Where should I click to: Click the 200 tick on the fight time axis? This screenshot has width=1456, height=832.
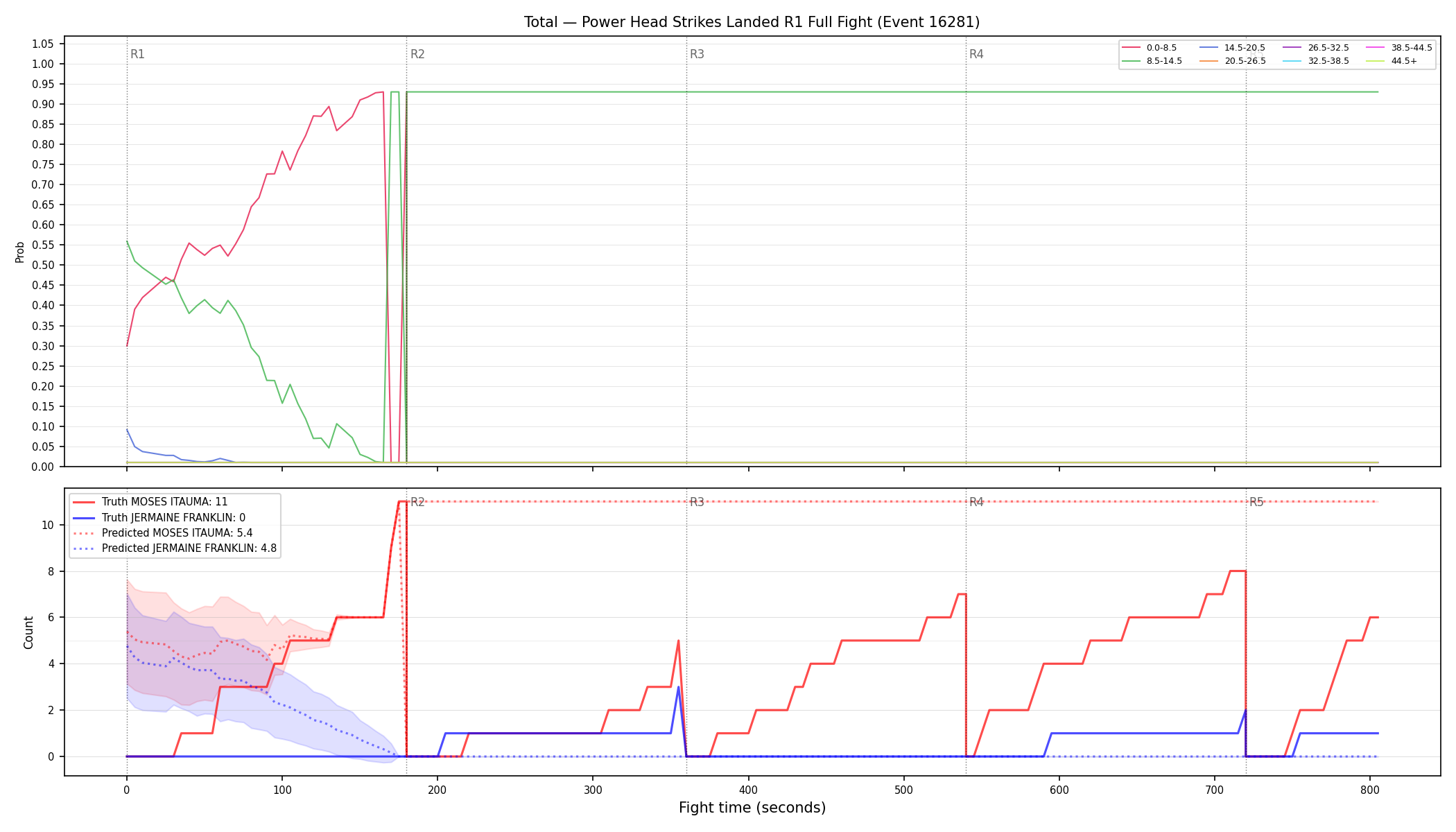437,790
